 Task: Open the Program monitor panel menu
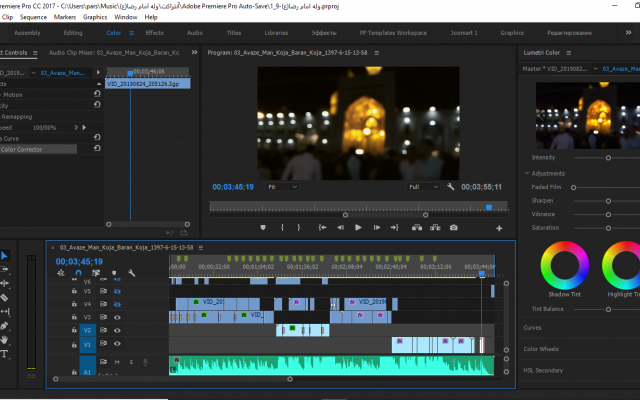tap(377, 53)
